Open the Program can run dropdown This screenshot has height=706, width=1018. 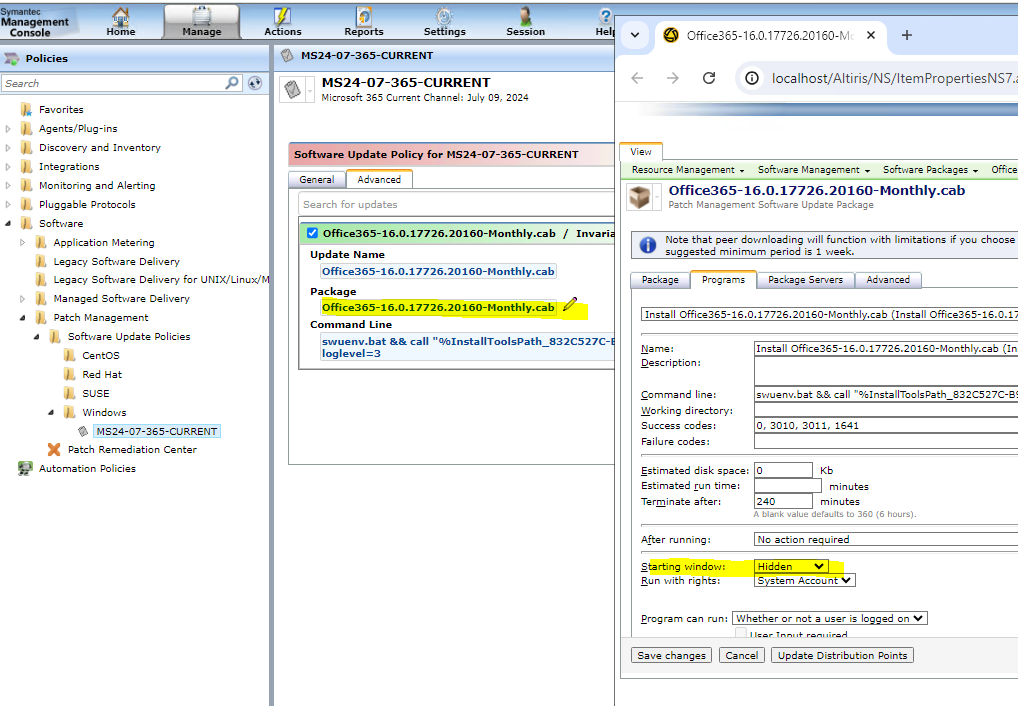click(830, 618)
